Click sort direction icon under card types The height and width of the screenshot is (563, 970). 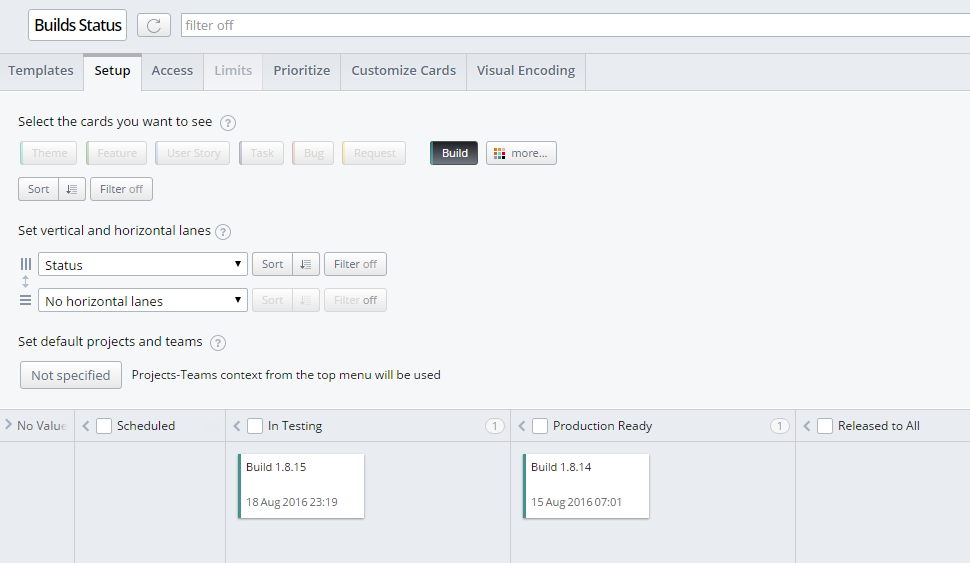[72, 189]
